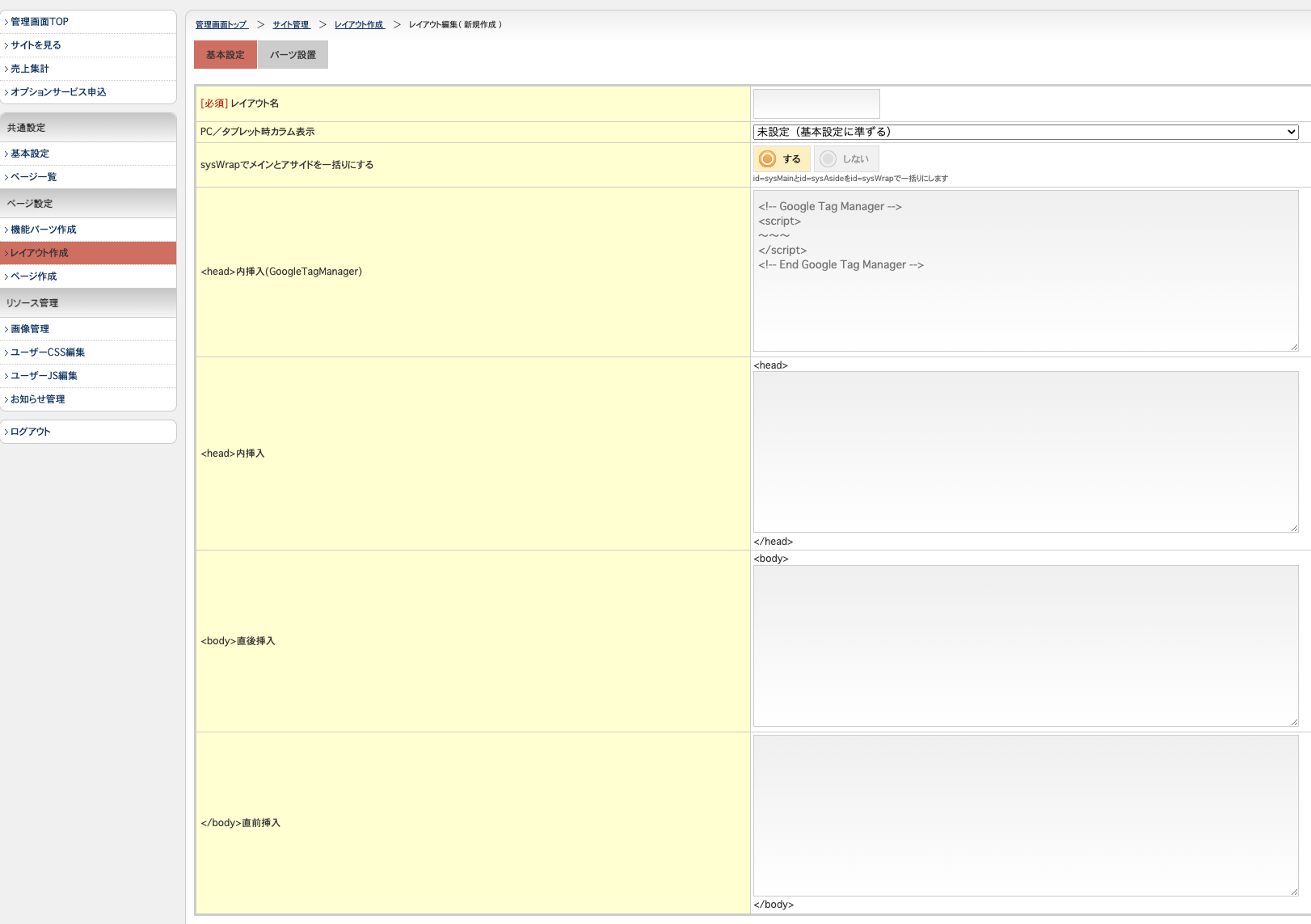This screenshot has height=924, width=1311.
Task: Open the PC/タブレット時カラム表示 dropdown
Action: (x=1025, y=132)
